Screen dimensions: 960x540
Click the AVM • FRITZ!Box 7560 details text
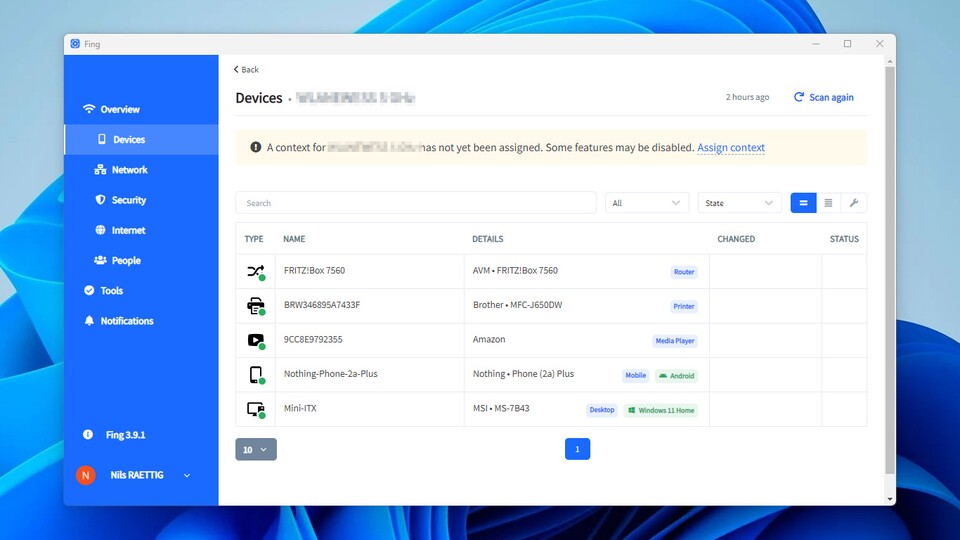(x=515, y=270)
